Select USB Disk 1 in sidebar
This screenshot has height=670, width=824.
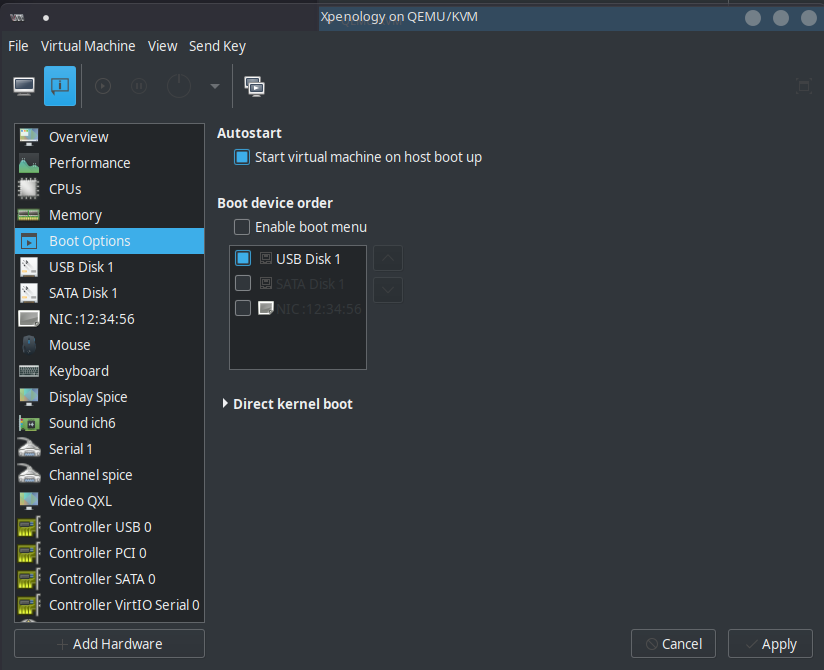point(109,267)
